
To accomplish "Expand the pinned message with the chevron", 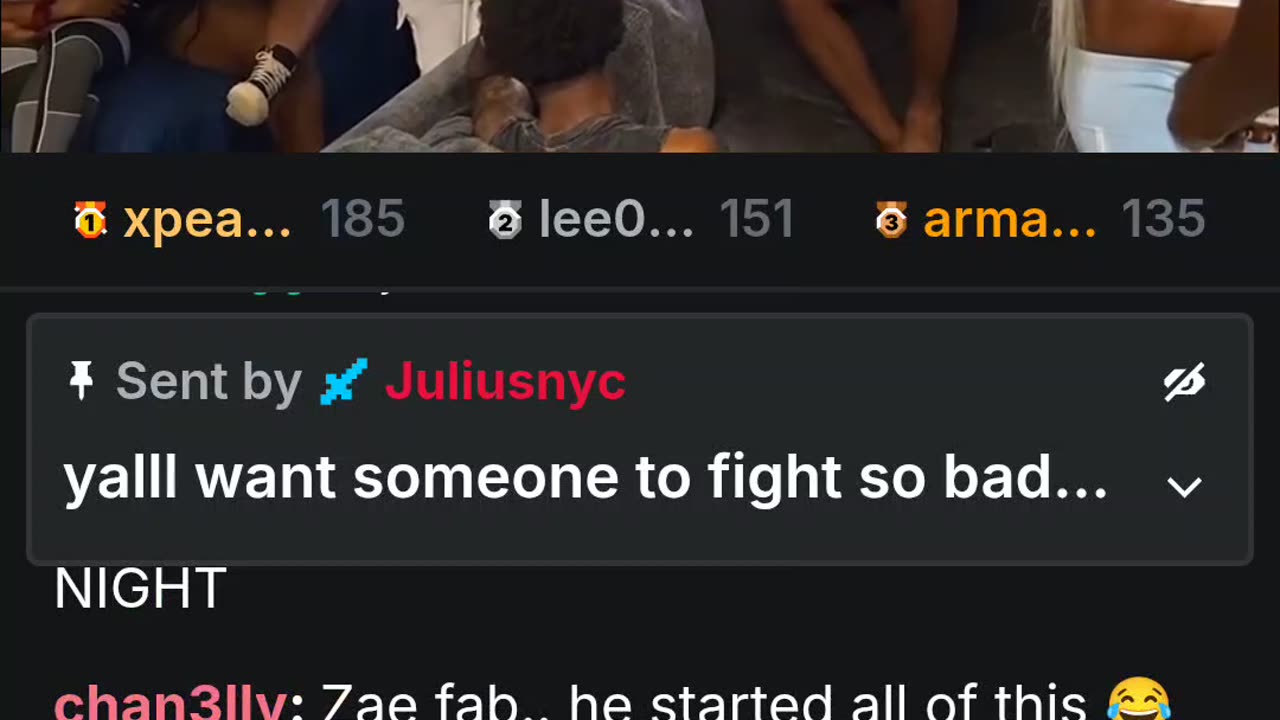I will pyautogui.click(x=1185, y=487).
